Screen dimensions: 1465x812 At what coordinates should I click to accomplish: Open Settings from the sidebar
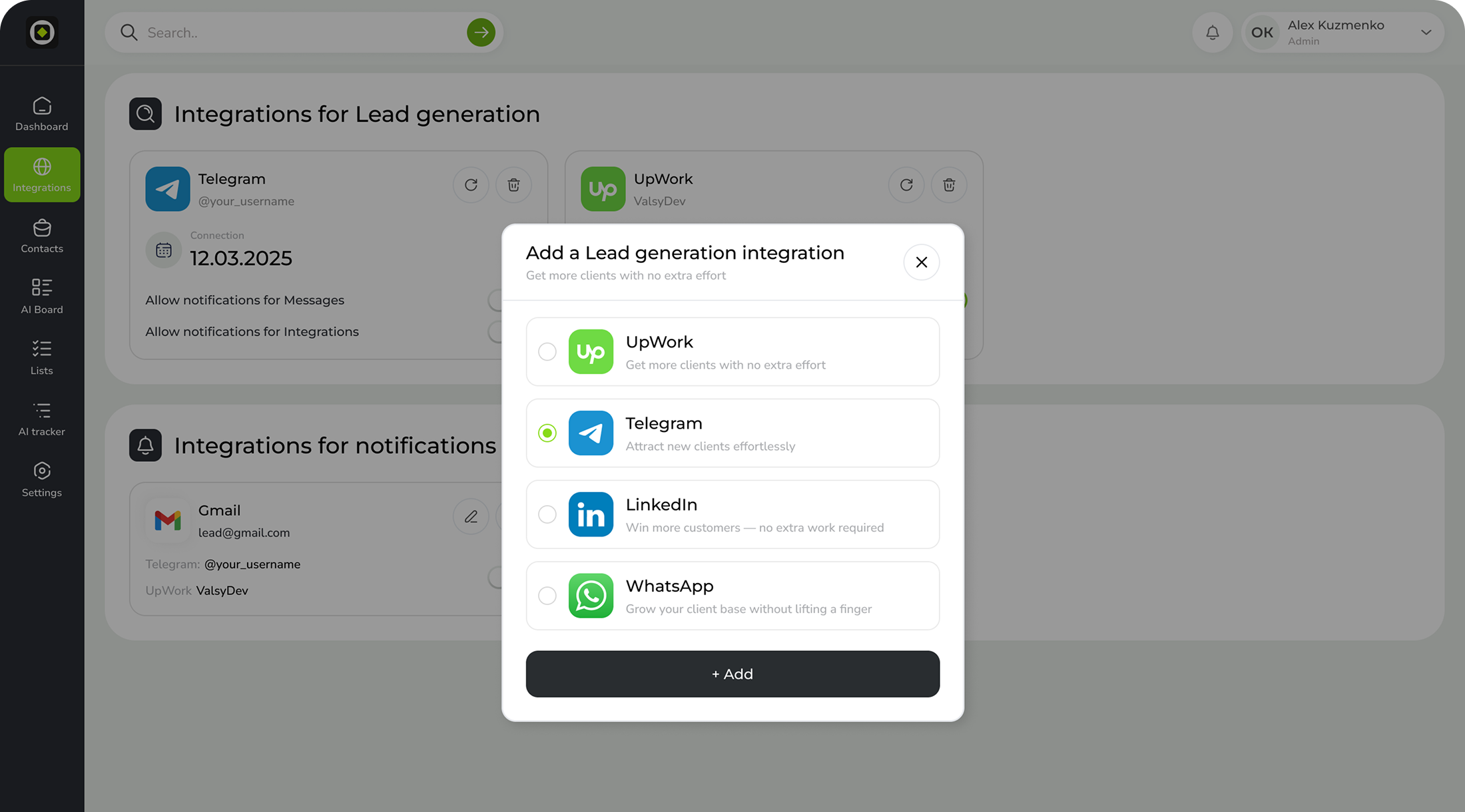click(42, 479)
